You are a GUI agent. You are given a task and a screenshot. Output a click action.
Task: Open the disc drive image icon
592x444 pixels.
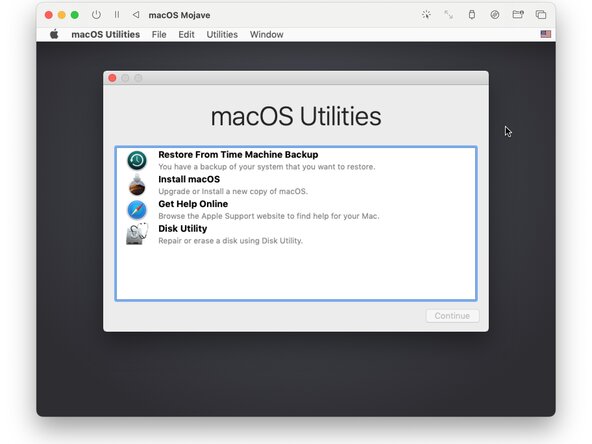click(x=495, y=15)
